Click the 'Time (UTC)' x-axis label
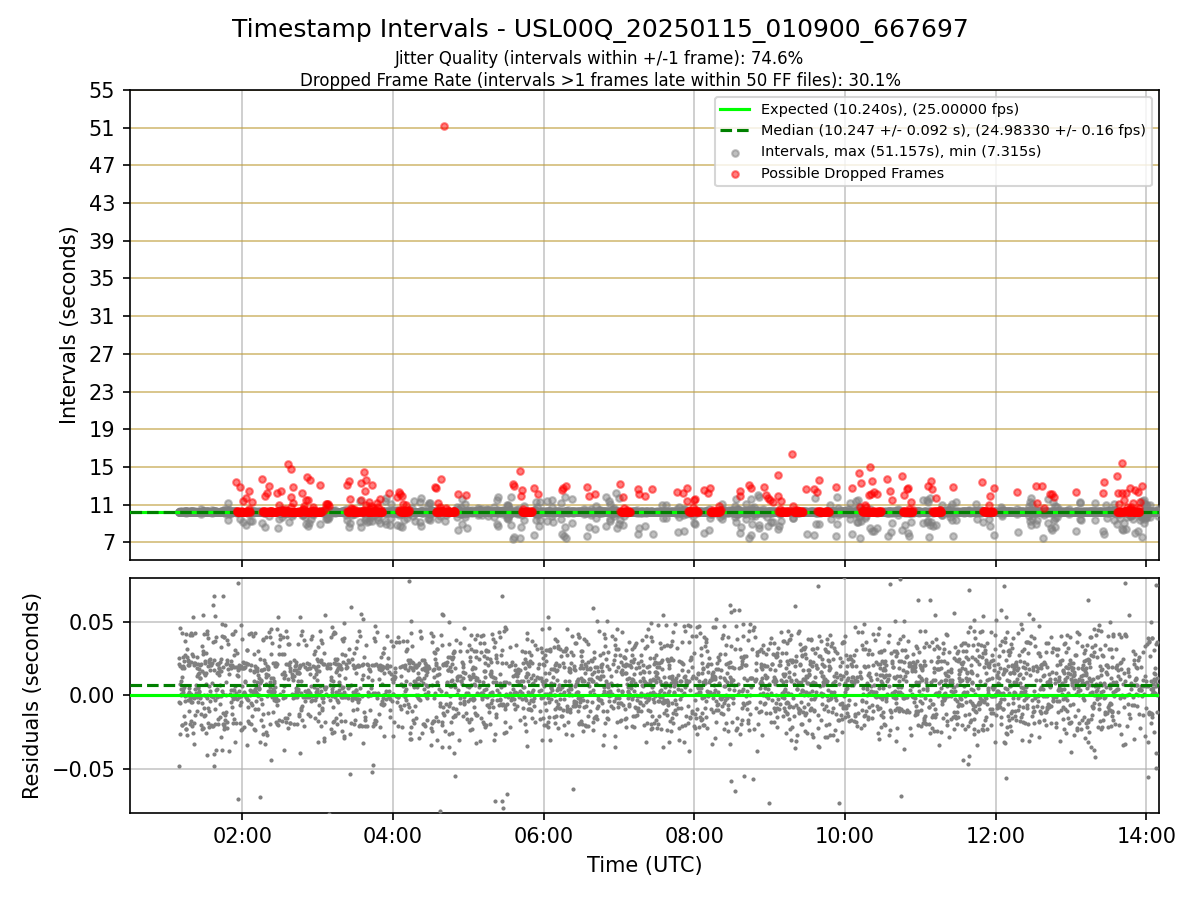 (644, 864)
